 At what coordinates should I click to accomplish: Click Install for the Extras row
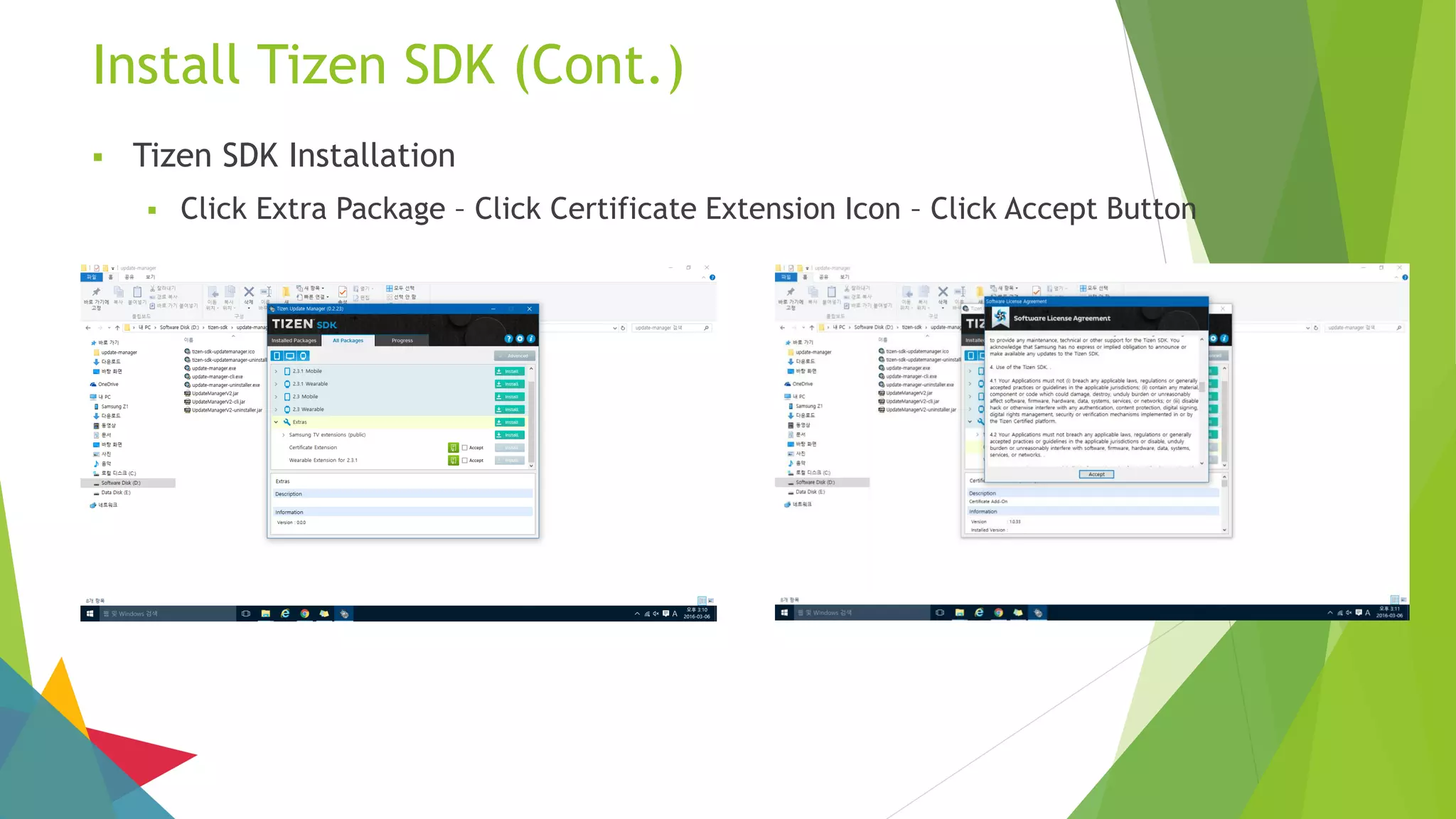[510, 422]
